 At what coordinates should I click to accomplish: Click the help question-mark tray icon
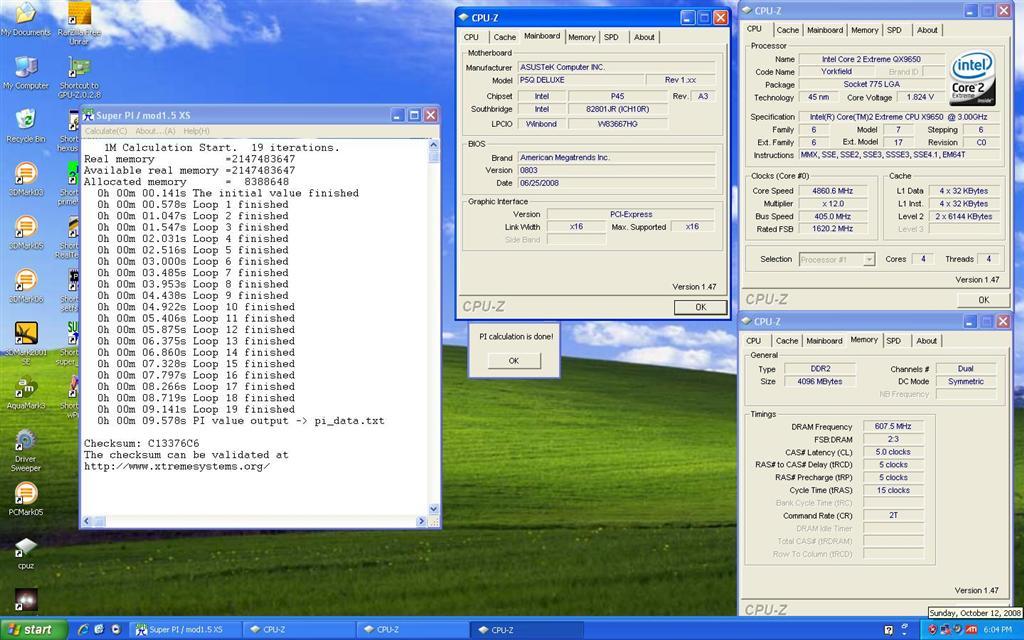pyautogui.click(x=888, y=630)
